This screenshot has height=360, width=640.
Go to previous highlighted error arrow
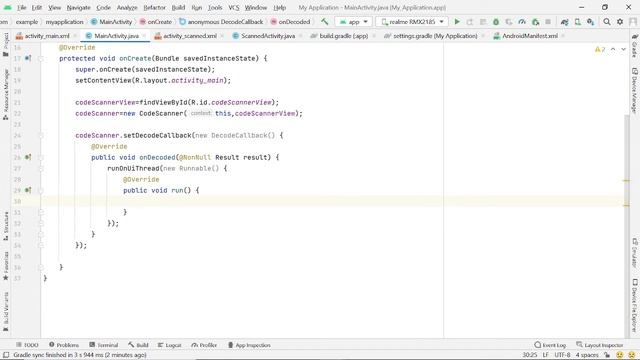(x=613, y=49)
